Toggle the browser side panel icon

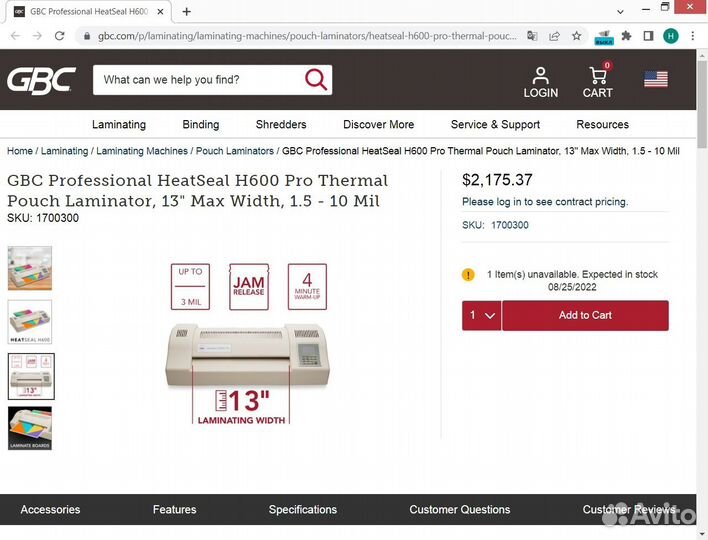coord(648,36)
